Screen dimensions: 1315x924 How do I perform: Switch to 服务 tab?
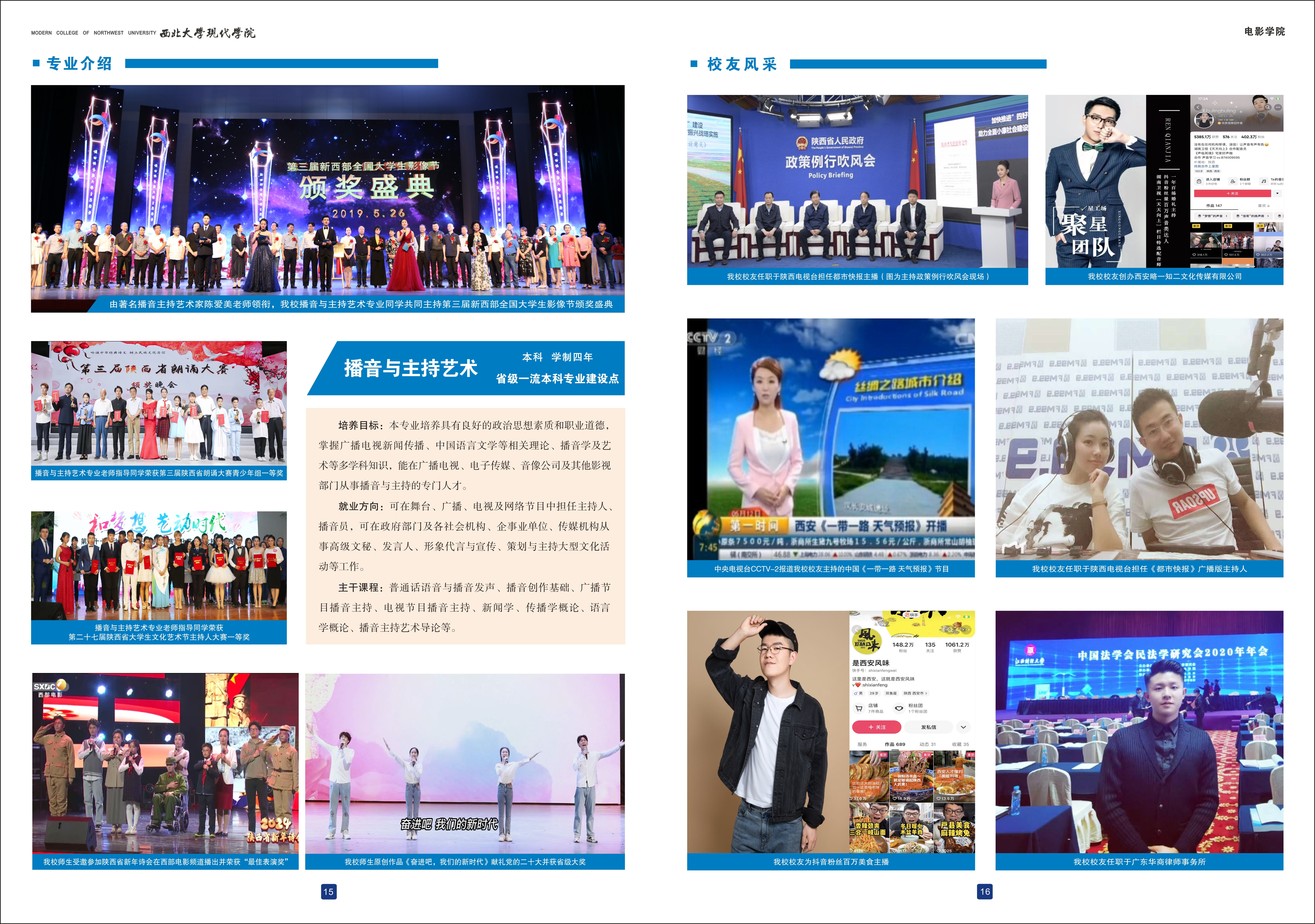[862, 745]
